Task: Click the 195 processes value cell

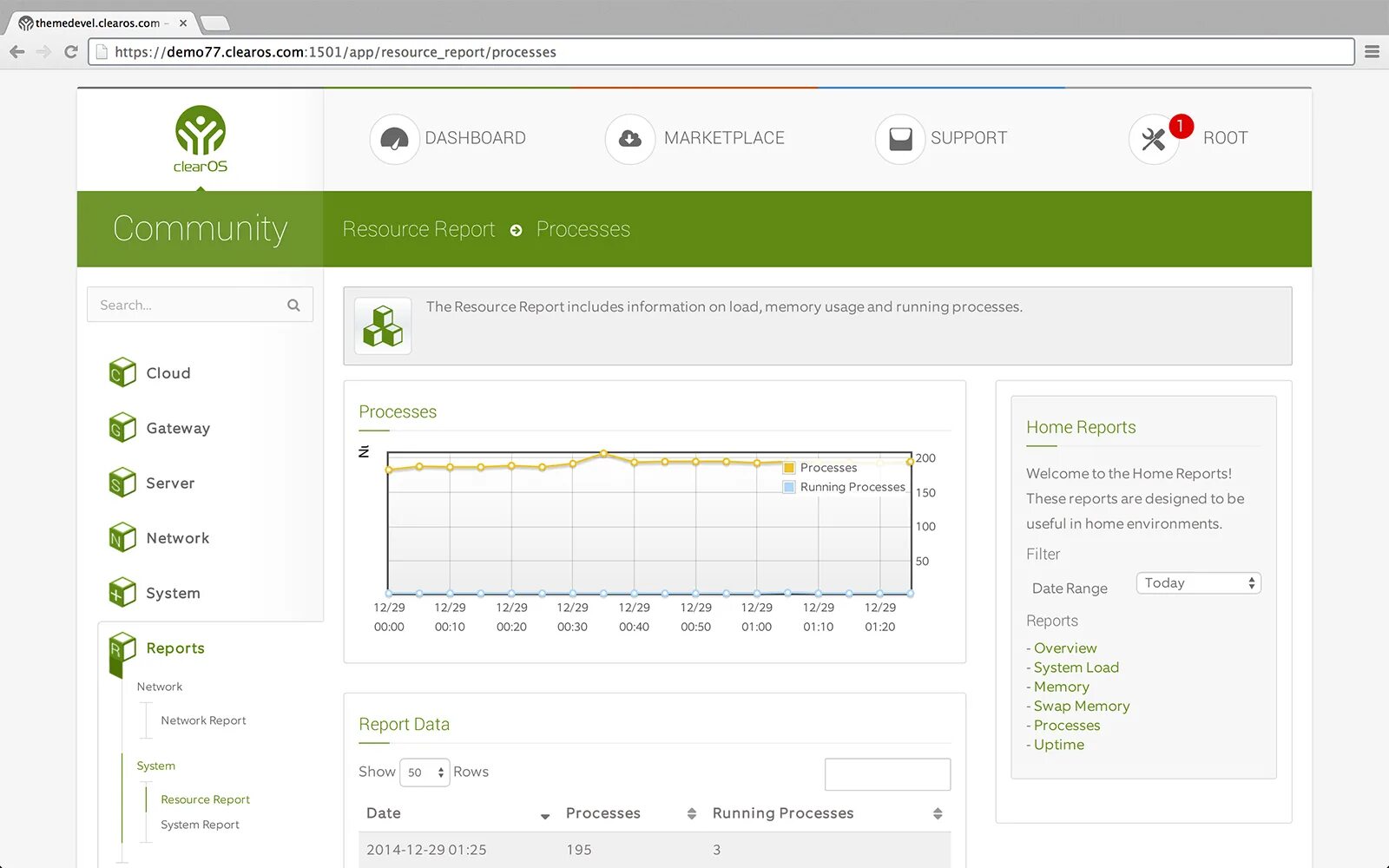Action: click(579, 850)
